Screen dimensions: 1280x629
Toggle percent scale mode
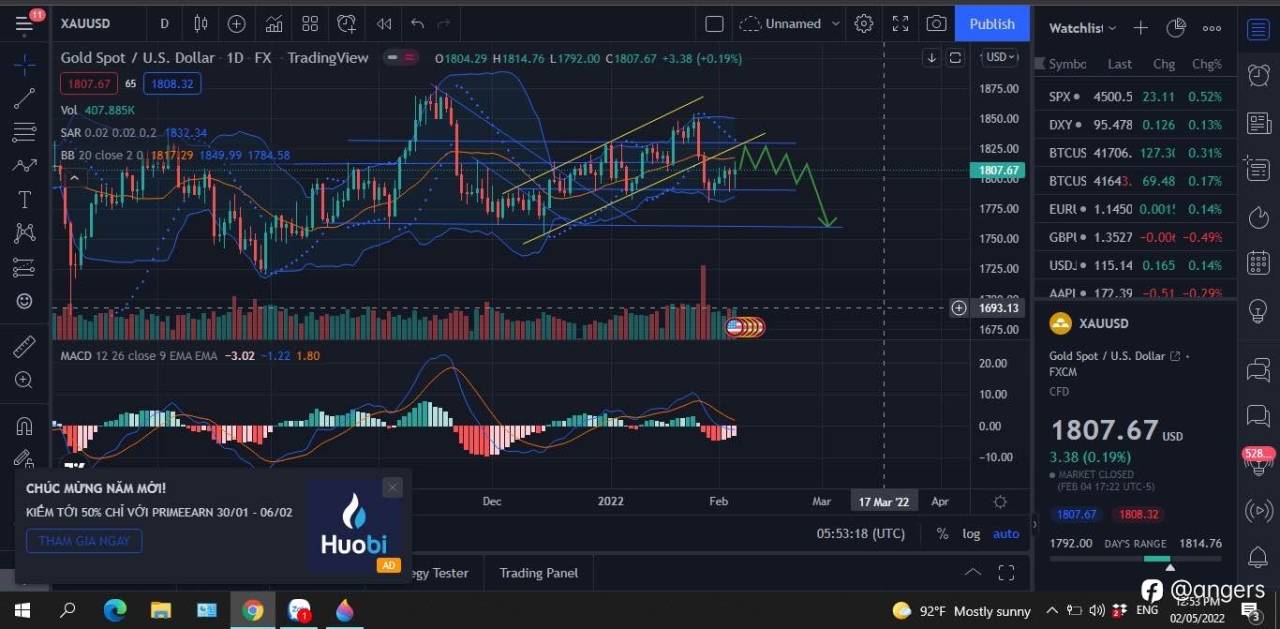pyautogui.click(x=942, y=533)
